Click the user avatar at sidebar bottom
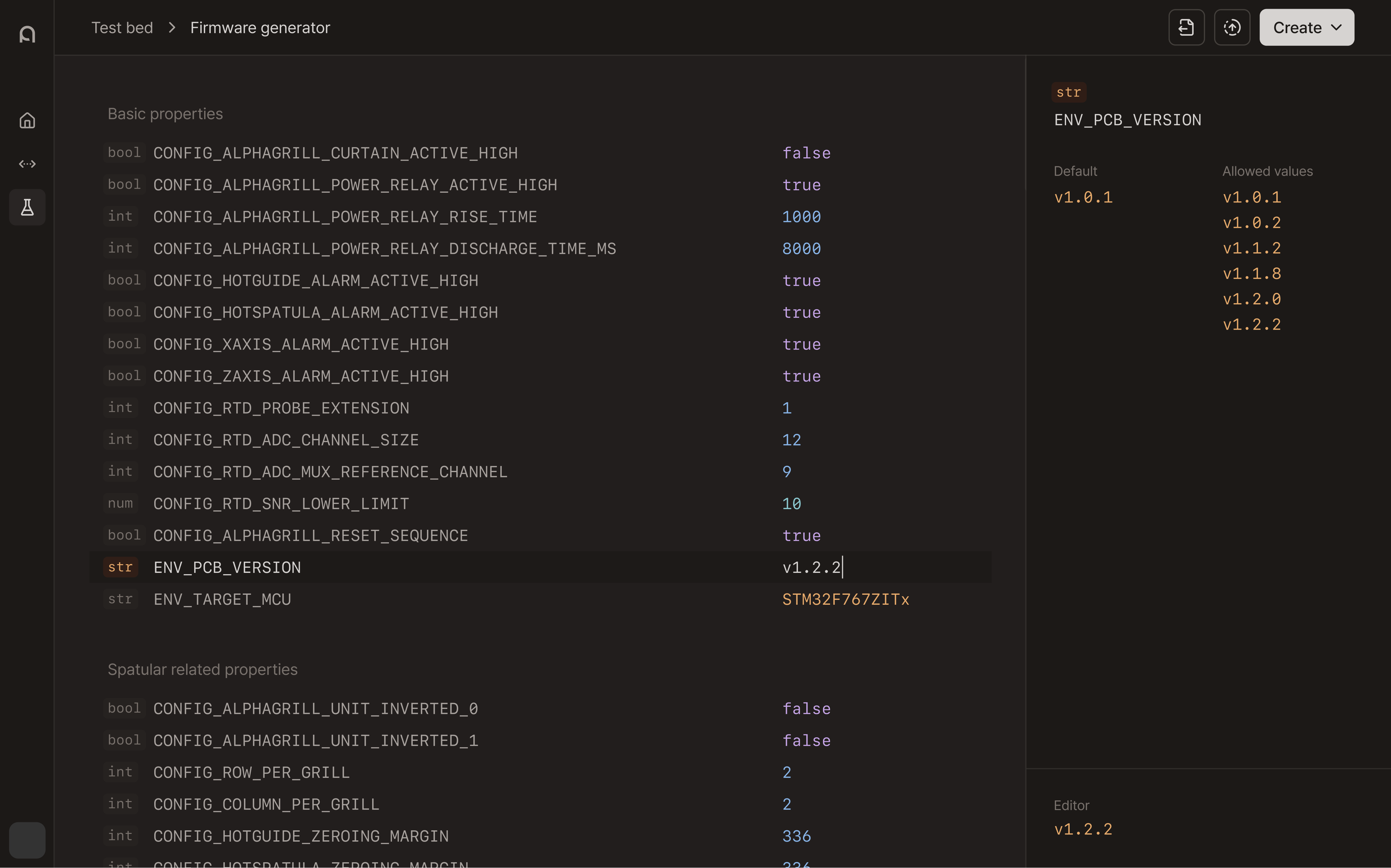The width and height of the screenshot is (1391, 868). pyautogui.click(x=27, y=840)
